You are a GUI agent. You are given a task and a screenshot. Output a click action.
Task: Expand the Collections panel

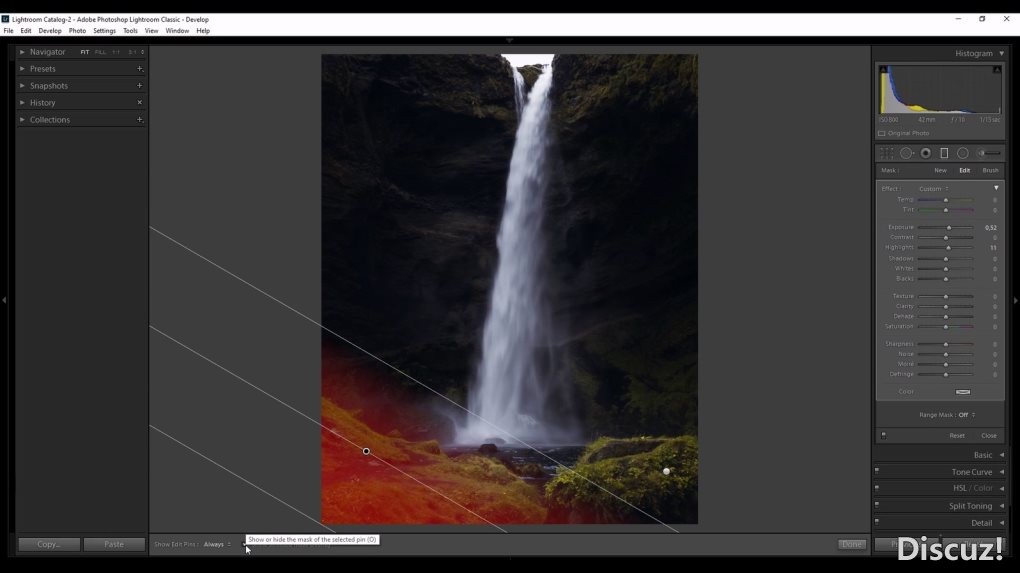(x=22, y=120)
